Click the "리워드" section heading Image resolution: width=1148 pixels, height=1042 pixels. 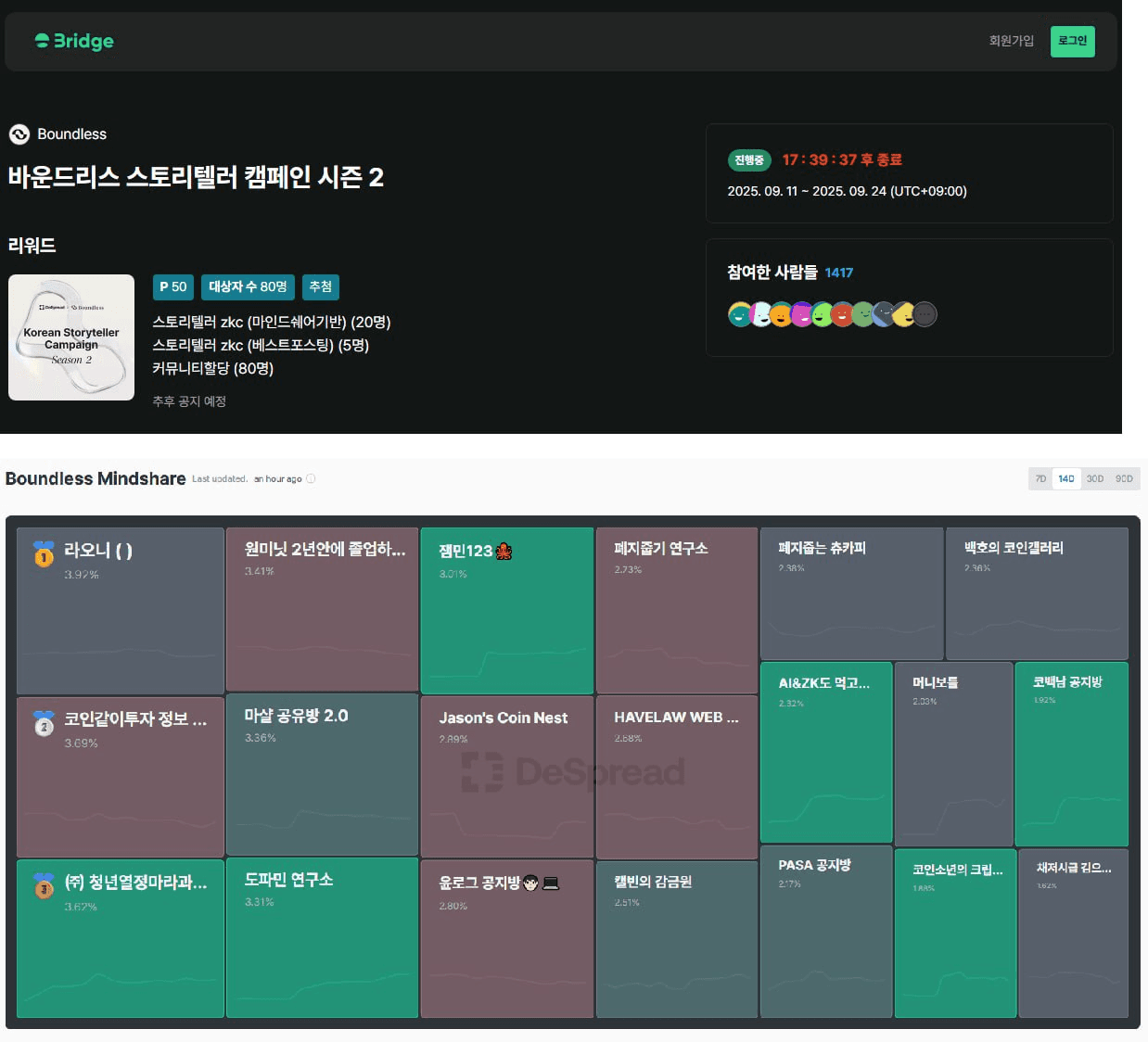click(x=32, y=246)
